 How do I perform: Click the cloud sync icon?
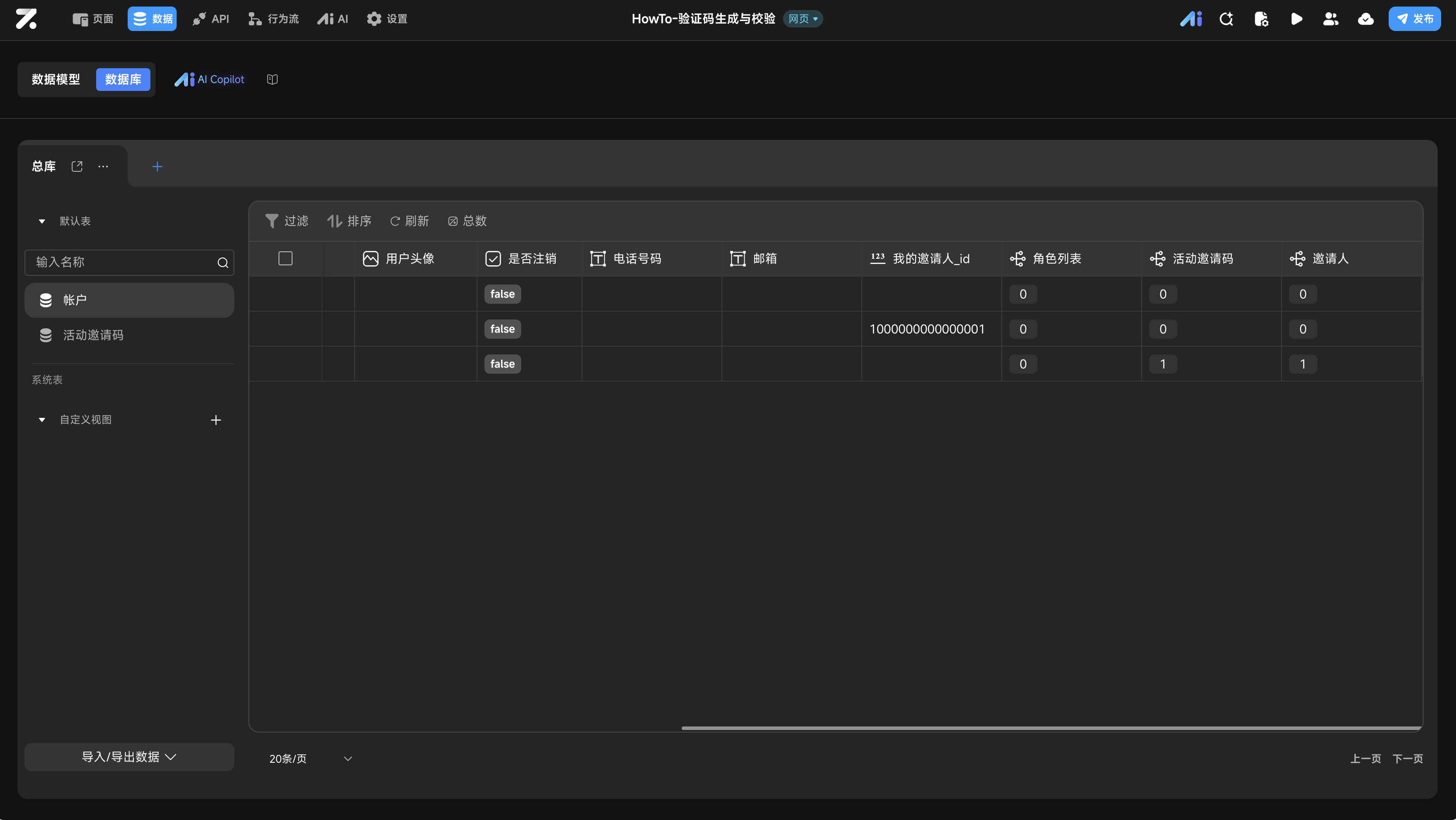click(x=1365, y=19)
